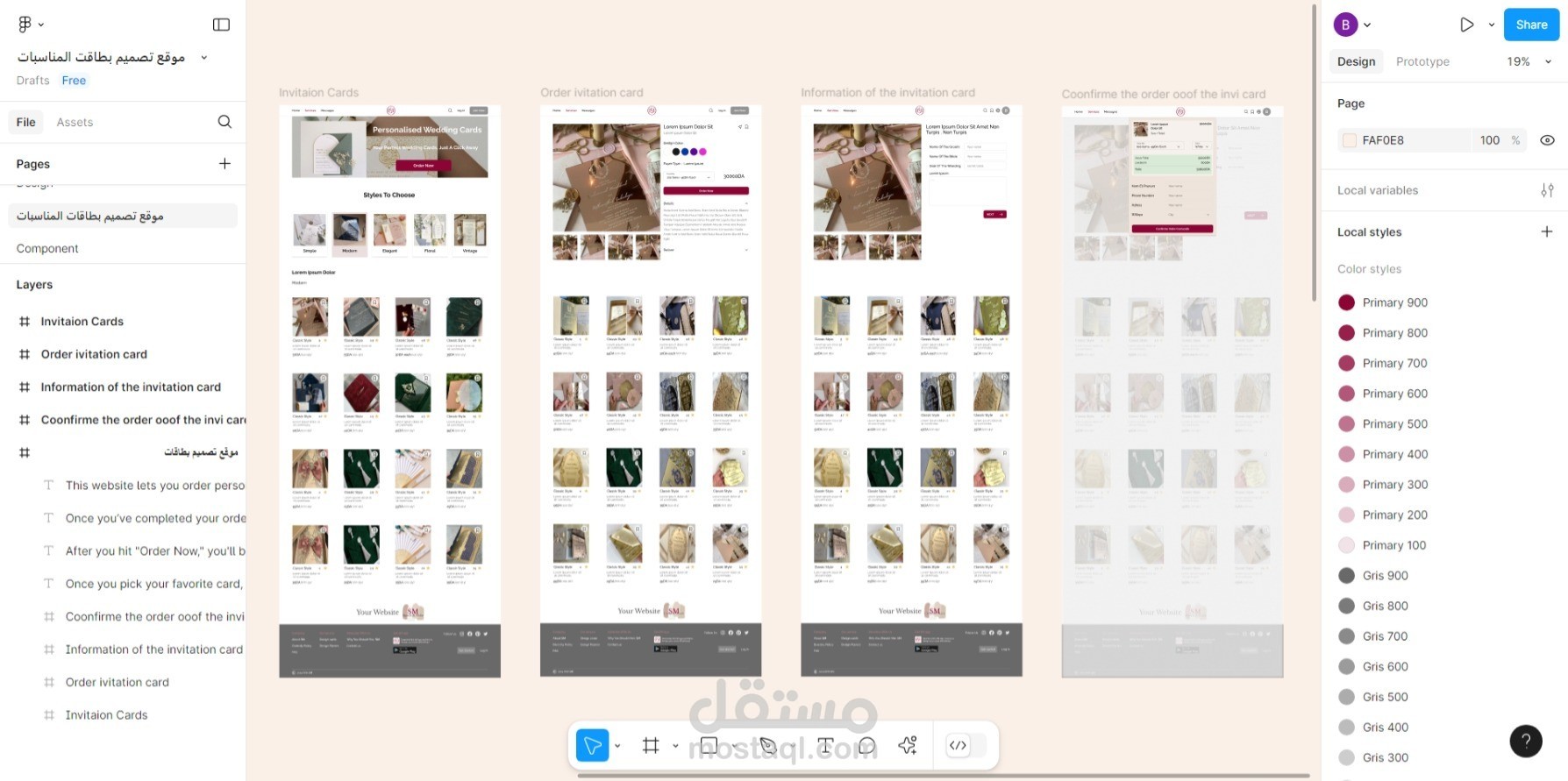Select the Comment tool
This screenshot has width=1568, height=781.
tap(867, 745)
